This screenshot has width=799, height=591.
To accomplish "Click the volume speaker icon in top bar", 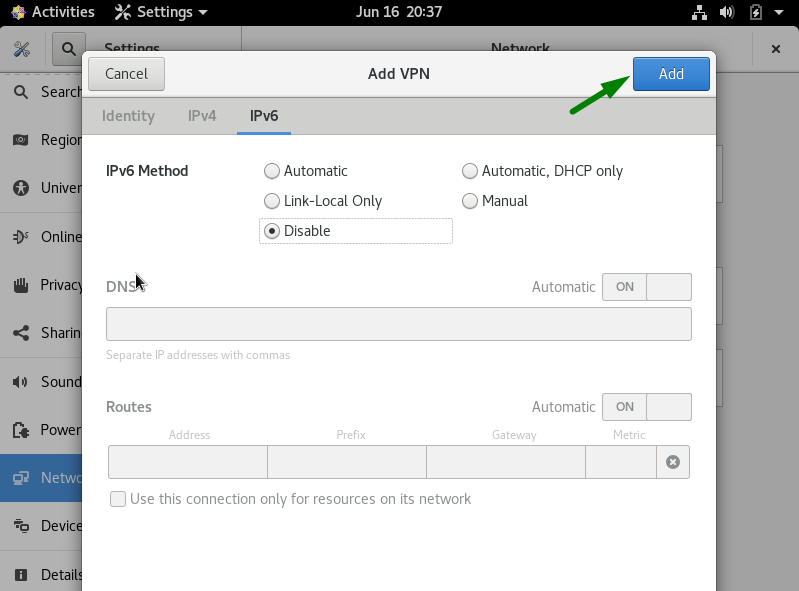I will point(727,12).
